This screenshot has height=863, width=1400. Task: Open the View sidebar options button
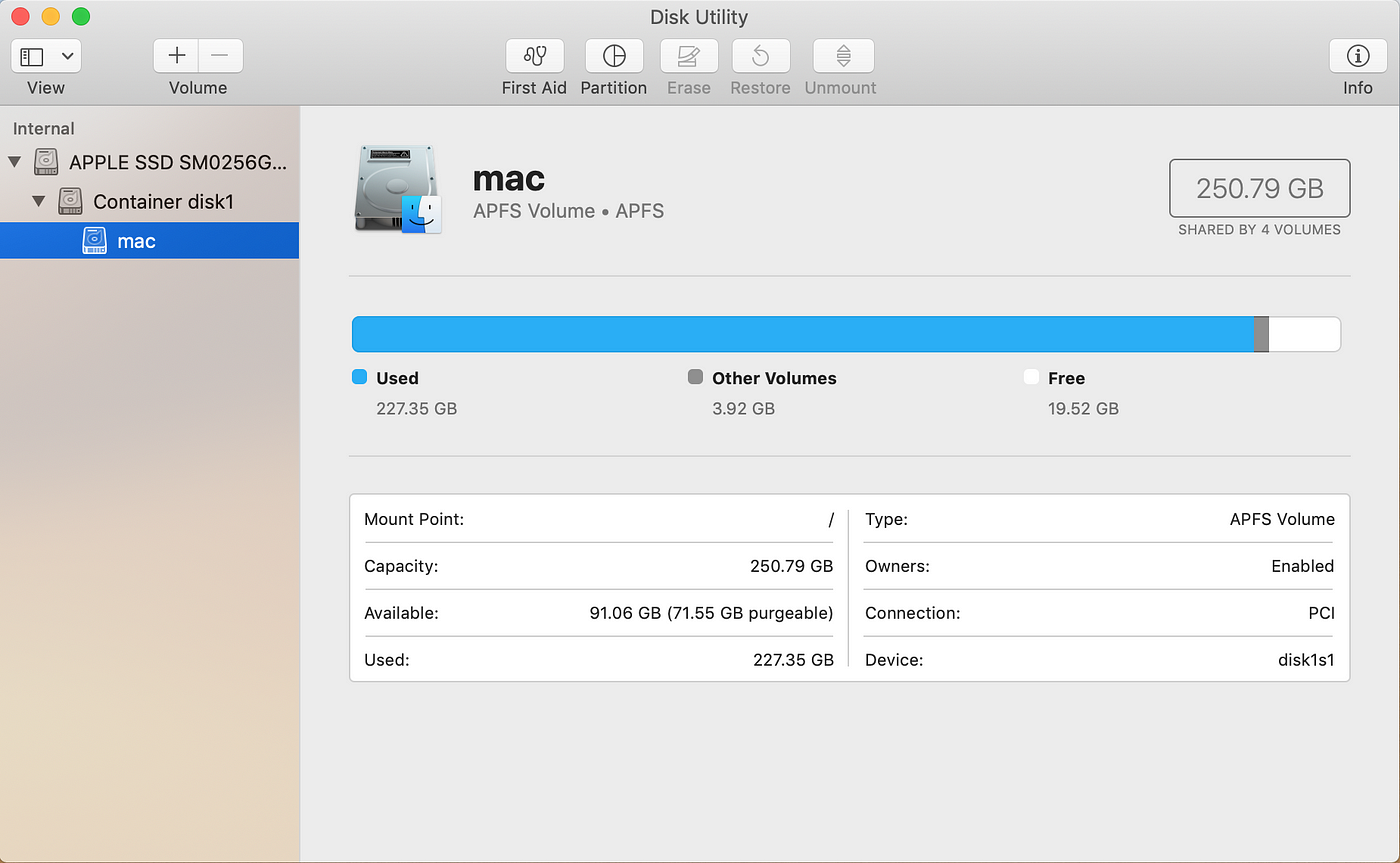pos(46,56)
